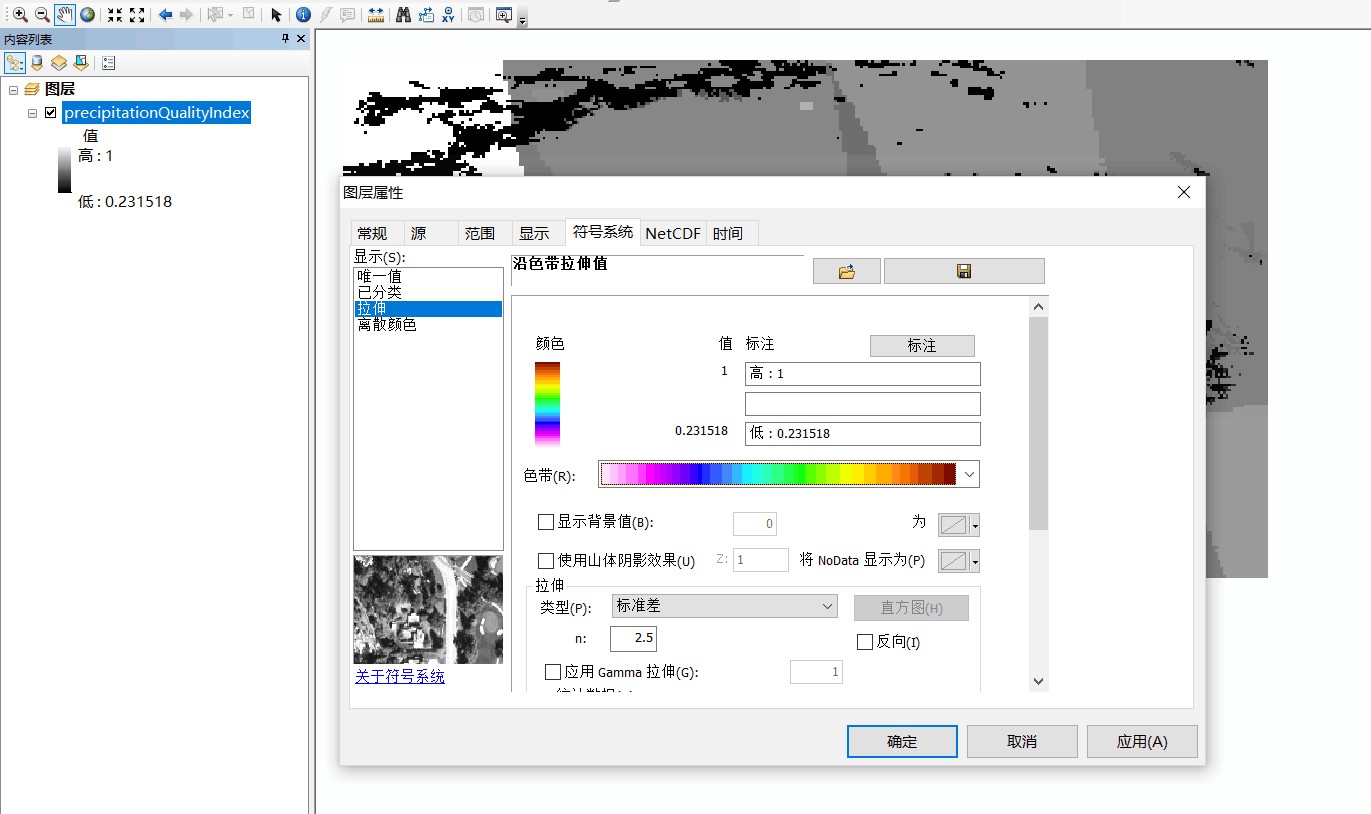Open the Find tool (binoculars icon)
This screenshot has height=814, width=1371.
402,14
